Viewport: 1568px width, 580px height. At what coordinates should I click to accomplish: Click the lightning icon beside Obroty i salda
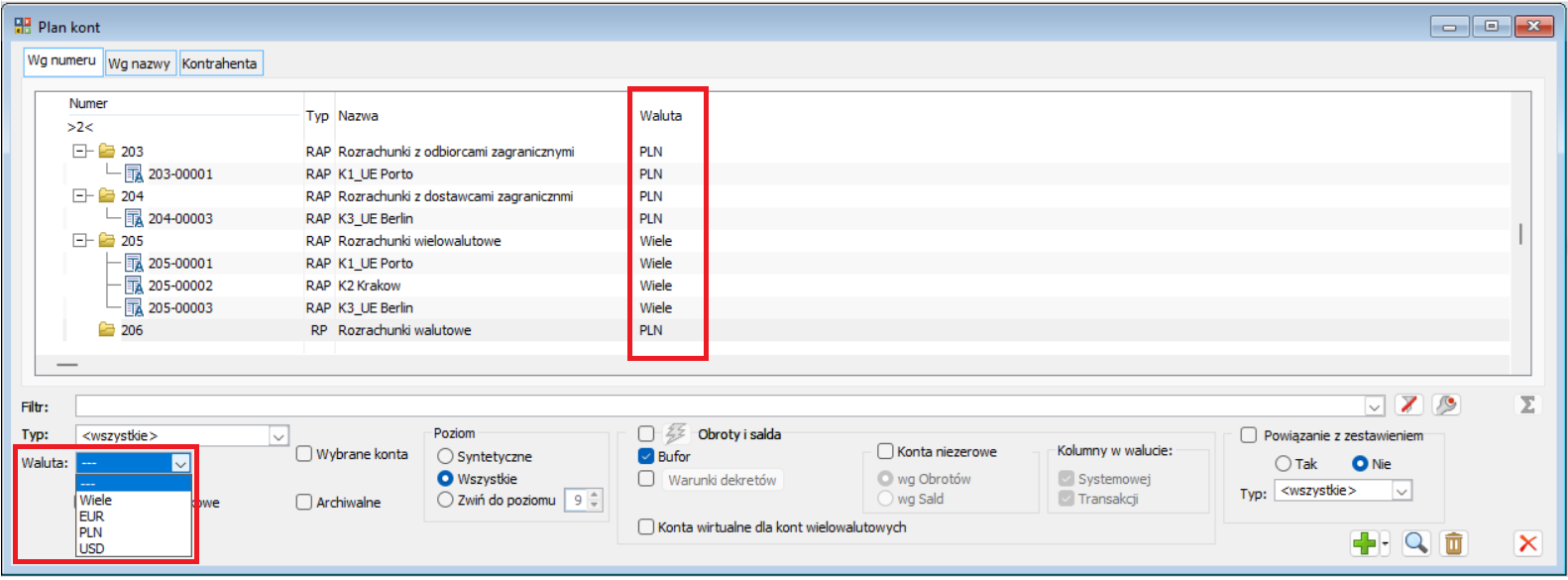pos(676,433)
